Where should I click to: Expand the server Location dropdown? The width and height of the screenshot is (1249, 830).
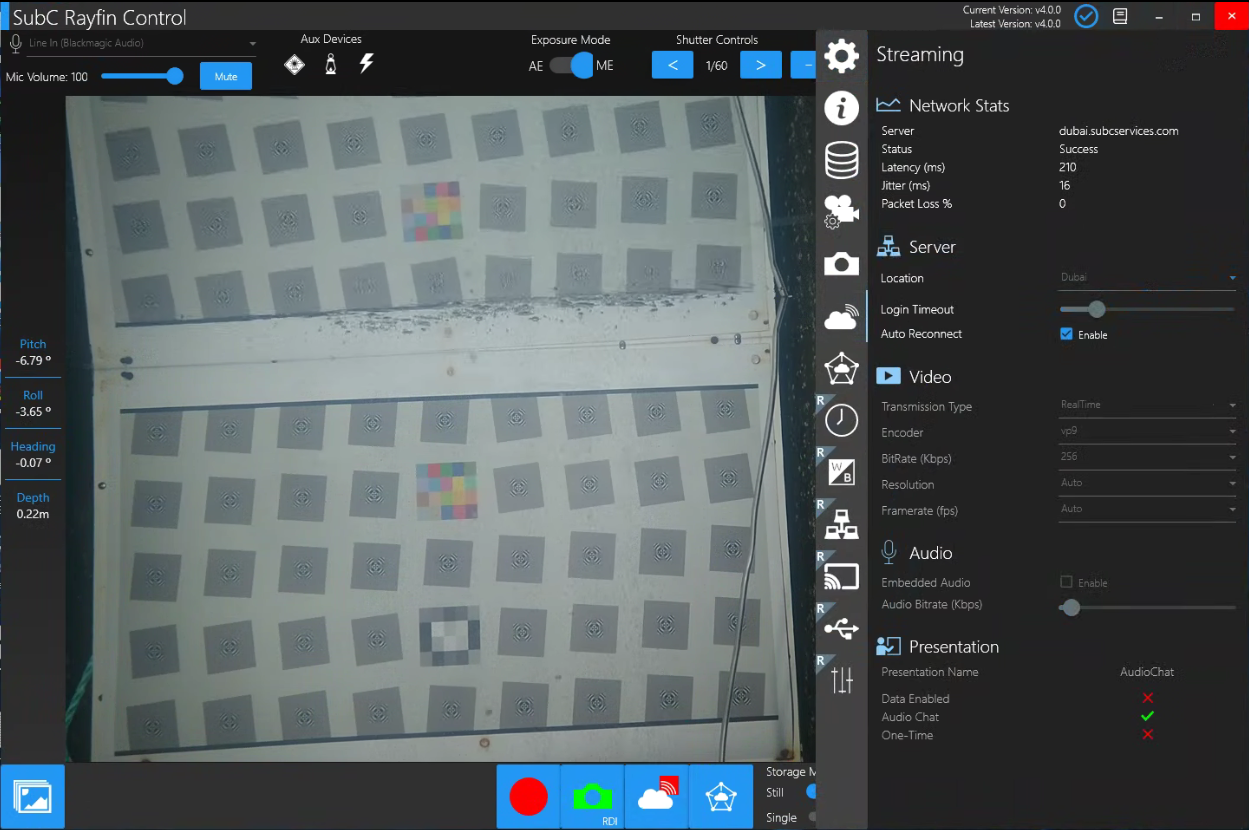[x=1147, y=278]
